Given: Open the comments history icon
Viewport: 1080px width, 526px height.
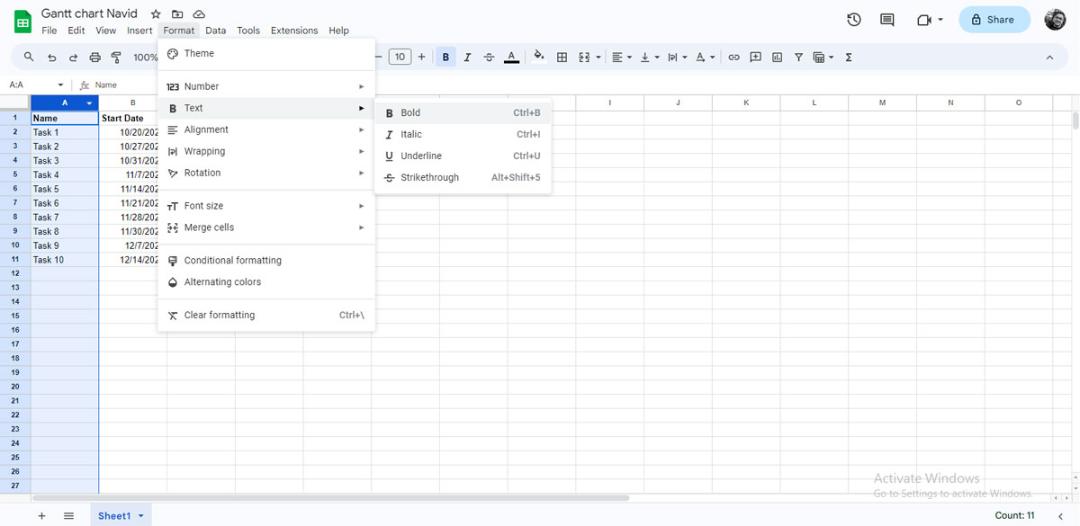Looking at the screenshot, I should (x=887, y=20).
